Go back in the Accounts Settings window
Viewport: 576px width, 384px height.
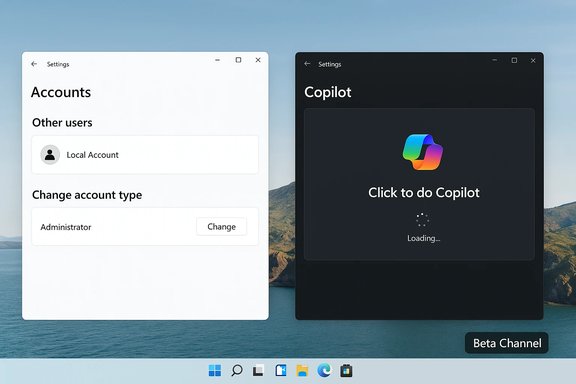point(34,64)
